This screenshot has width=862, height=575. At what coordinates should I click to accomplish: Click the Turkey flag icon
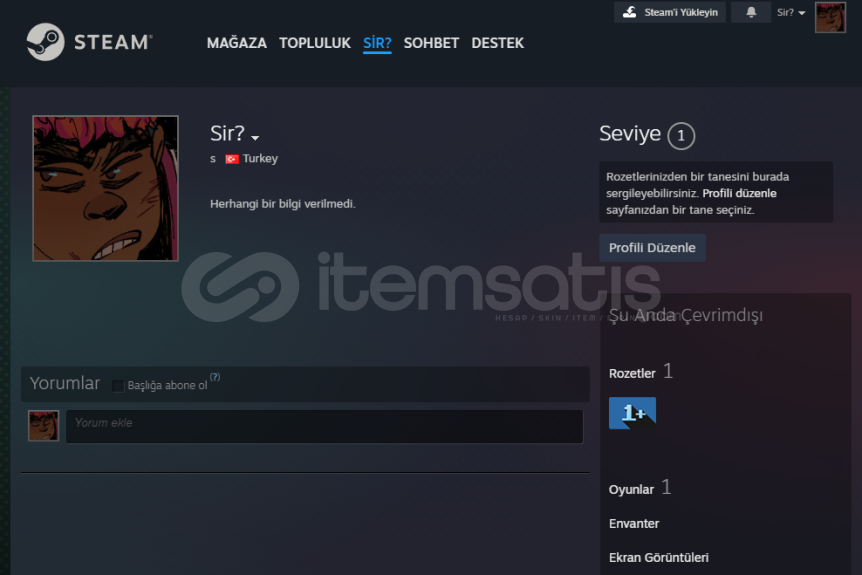click(231, 159)
